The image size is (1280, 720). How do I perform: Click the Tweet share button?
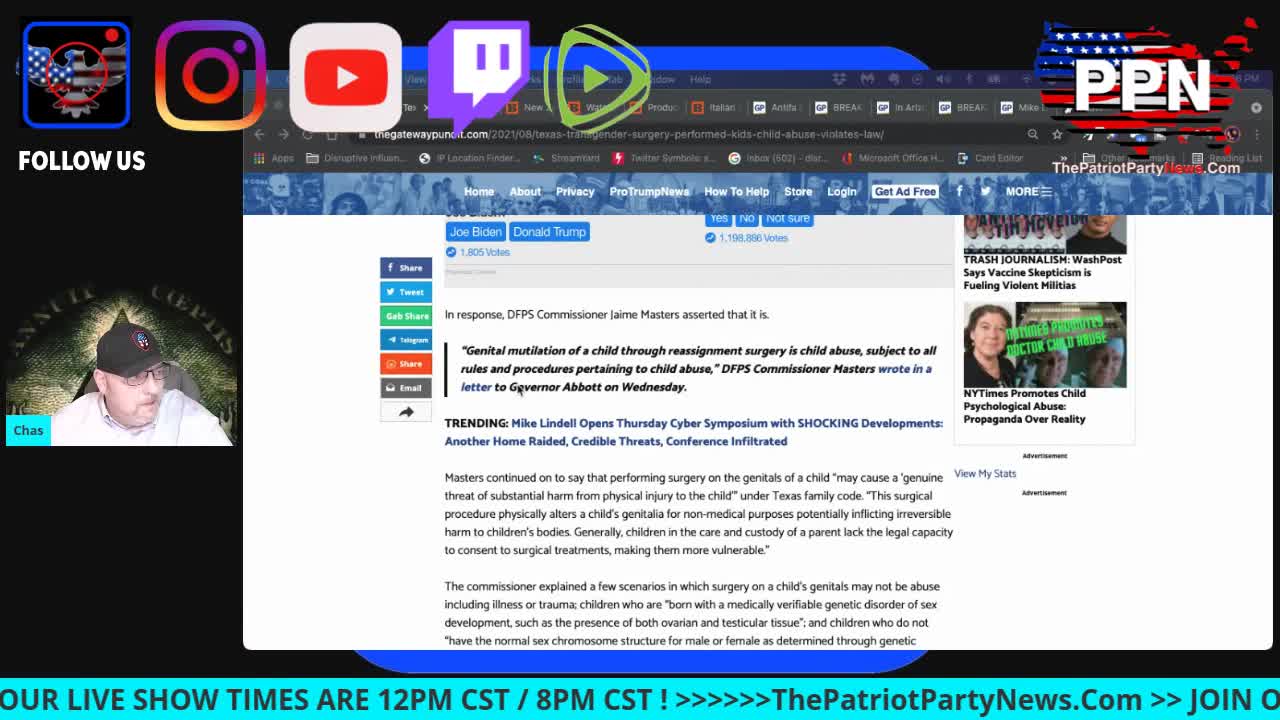click(406, 292)
